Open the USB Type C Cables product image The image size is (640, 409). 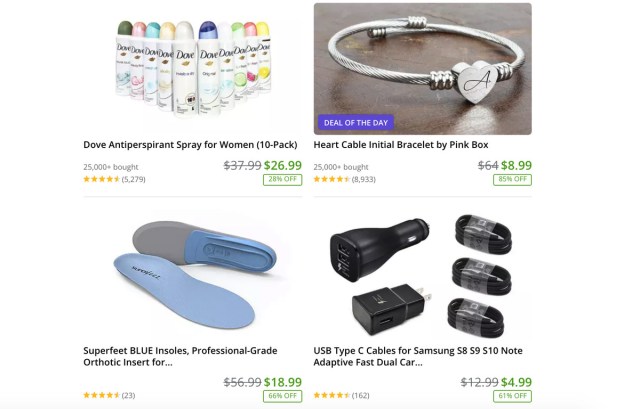[422, 273]
